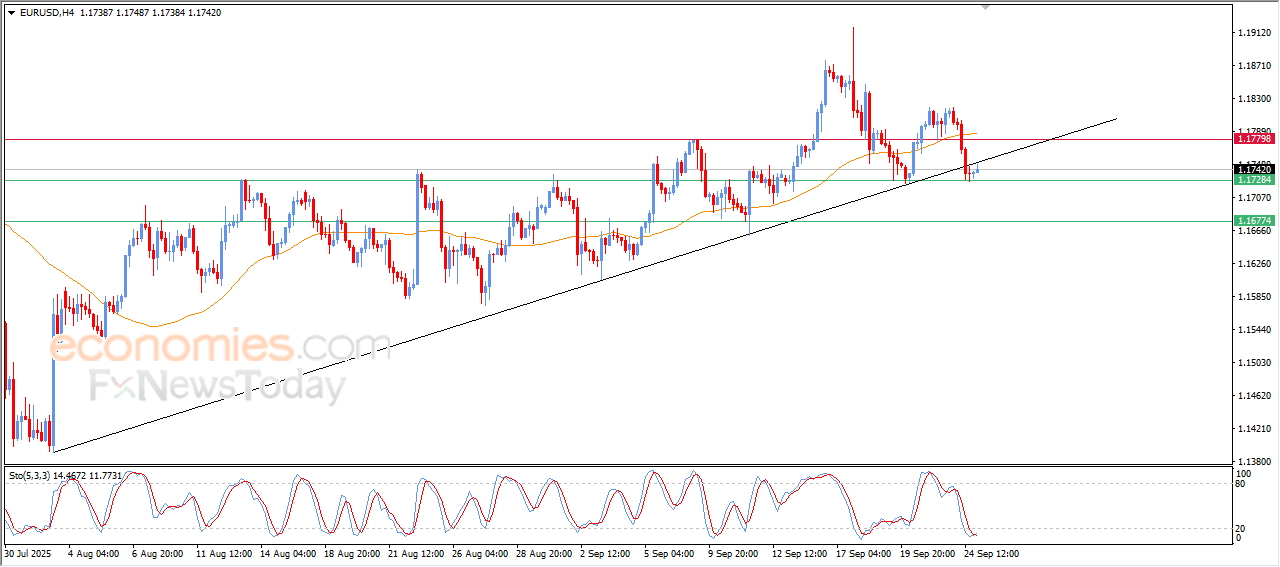The image size is (1280, 567).
Task: Click the 1.18710 price scale value
Action: click(1254, 66)
